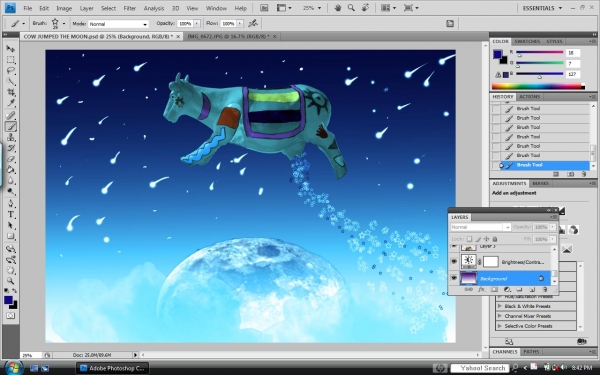Viewport: 600px width, 375px height.
Task: Select the Dodge tool
Action: [x=11, y=191]
